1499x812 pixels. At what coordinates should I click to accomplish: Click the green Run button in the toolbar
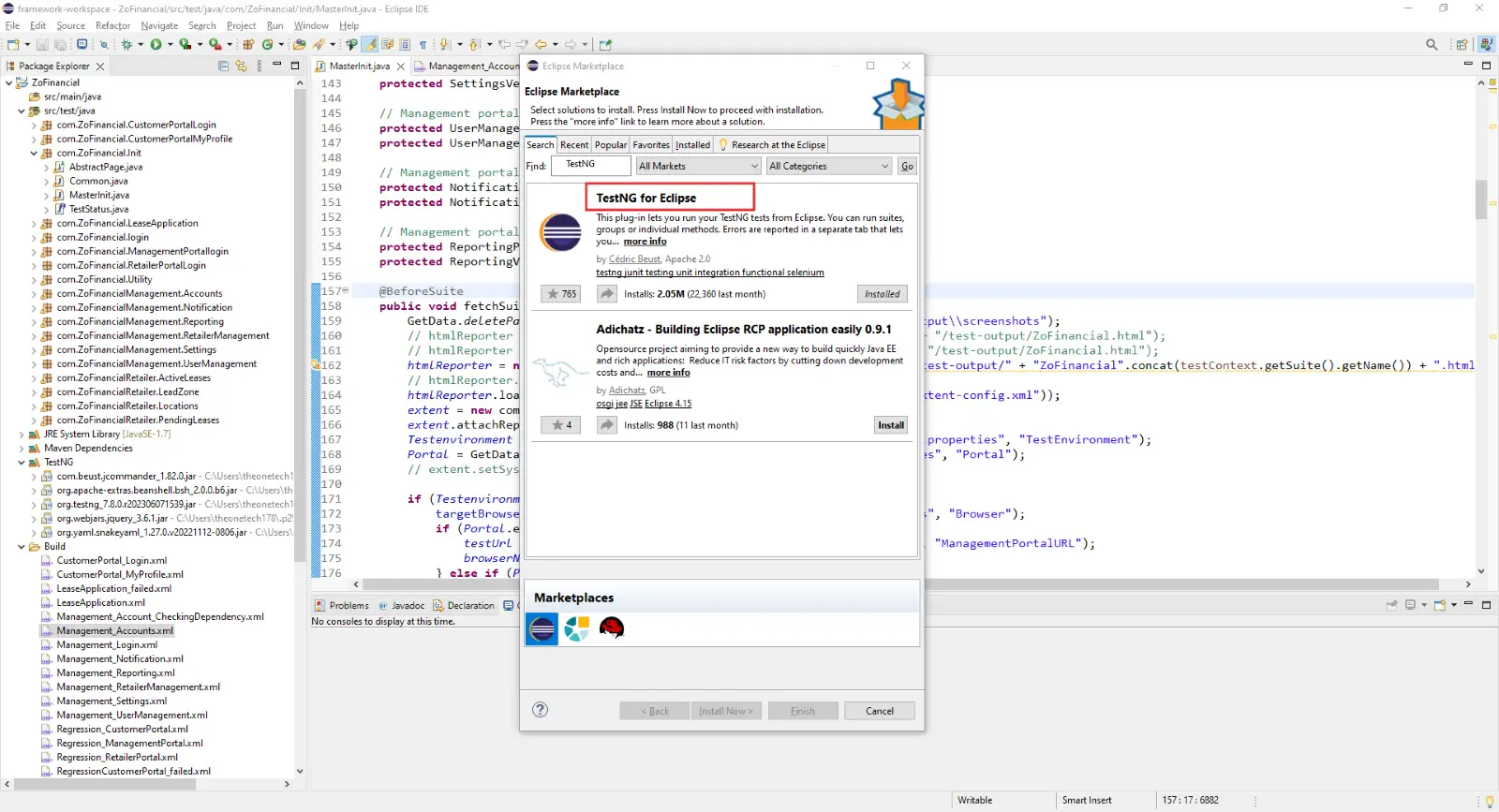click(x=156, y=44)
